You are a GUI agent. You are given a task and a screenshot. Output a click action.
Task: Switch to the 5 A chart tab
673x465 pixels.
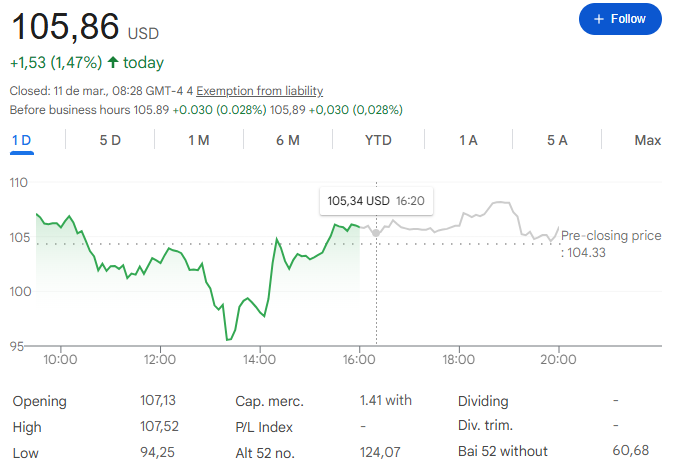(557, 140)
